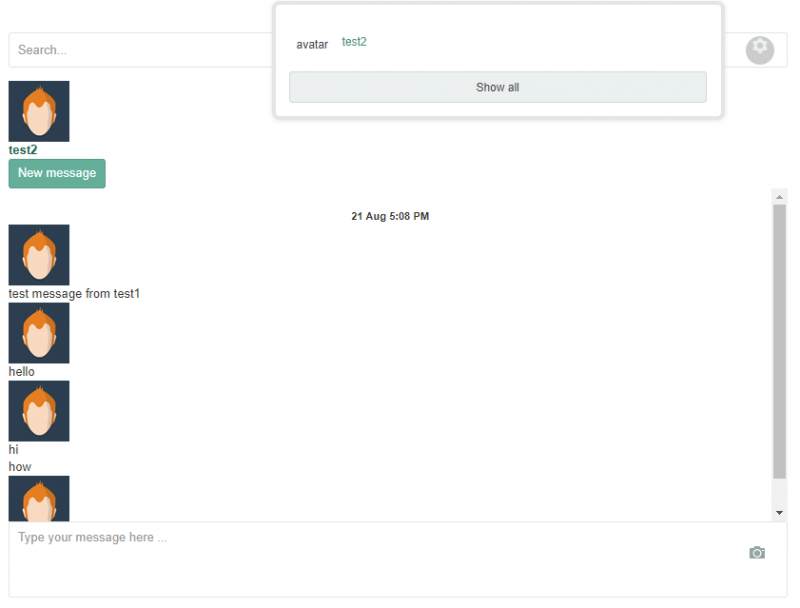The image size is (800, 608).
Task: Click the Show all button
Action: 497,87
